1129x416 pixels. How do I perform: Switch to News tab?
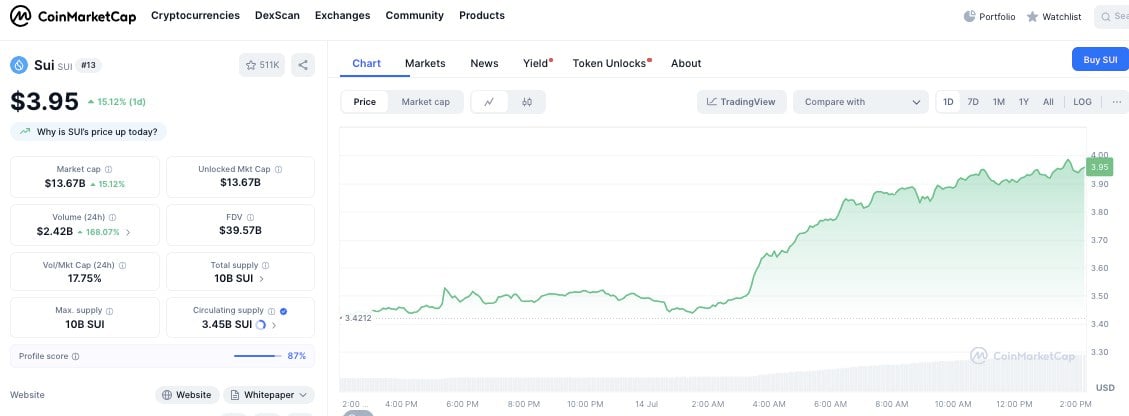click(485, 63)
